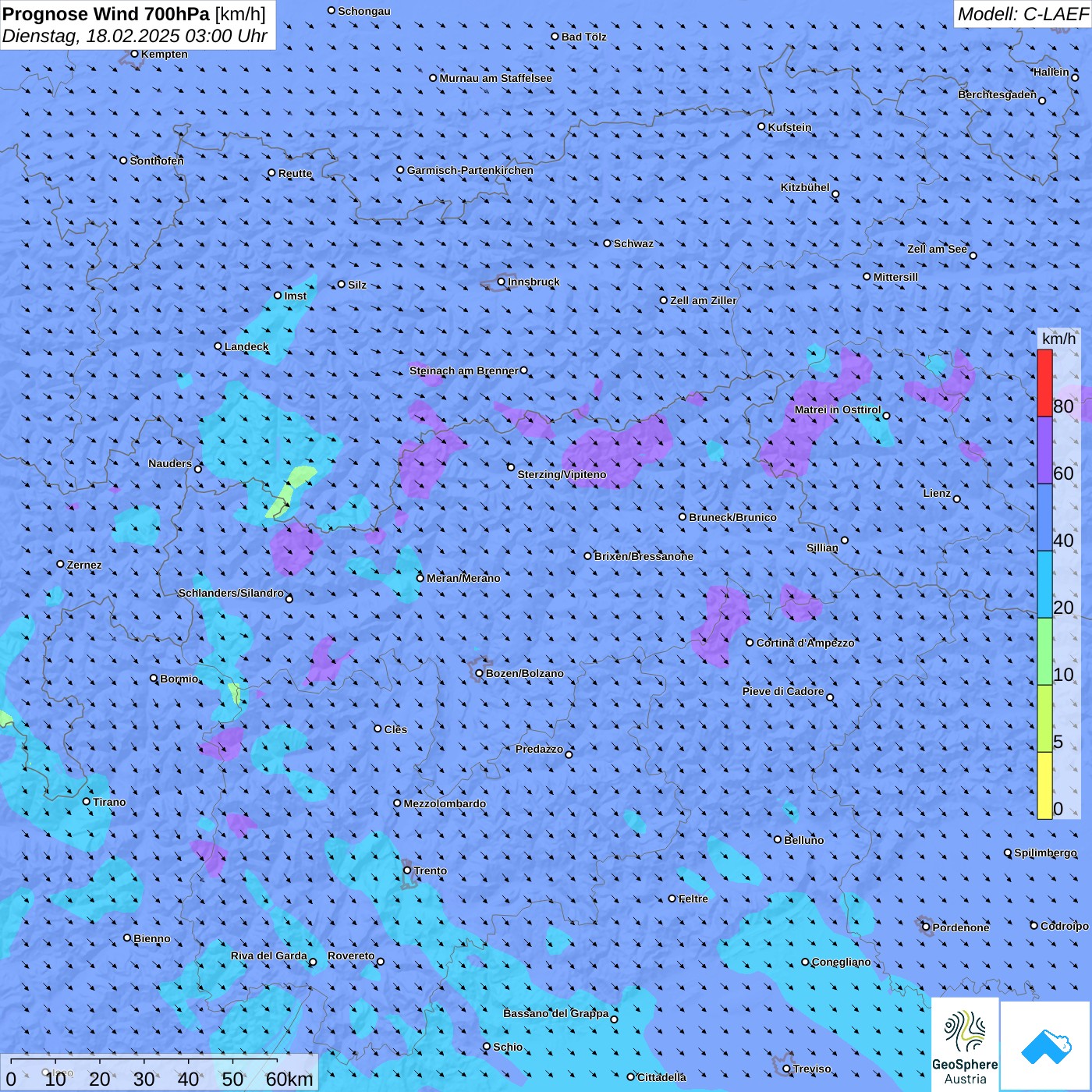Click the Reutte label

(x=295, y=173)
